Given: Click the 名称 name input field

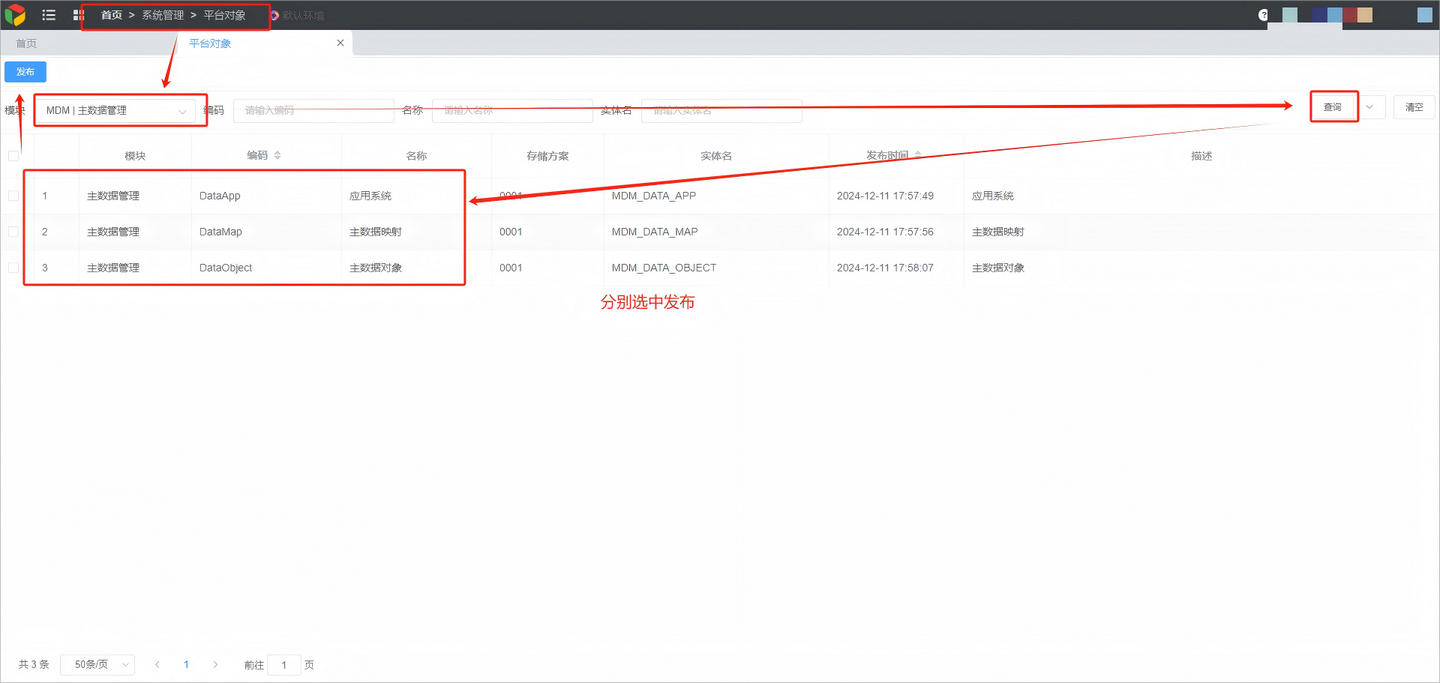Looking at the screenshot, I should tap(512, 110).
